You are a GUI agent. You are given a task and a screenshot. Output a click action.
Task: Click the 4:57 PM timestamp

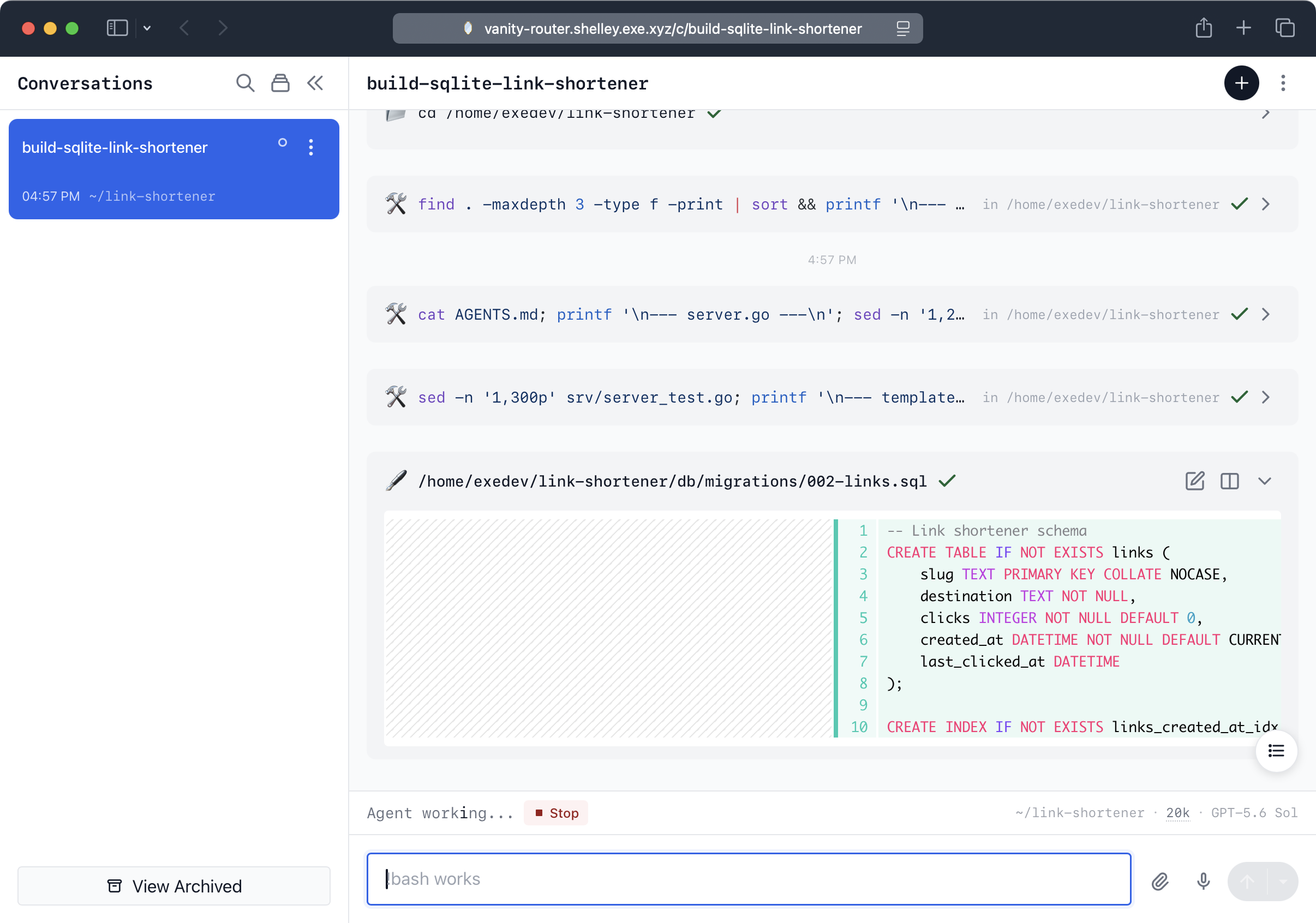click(832, 260)
